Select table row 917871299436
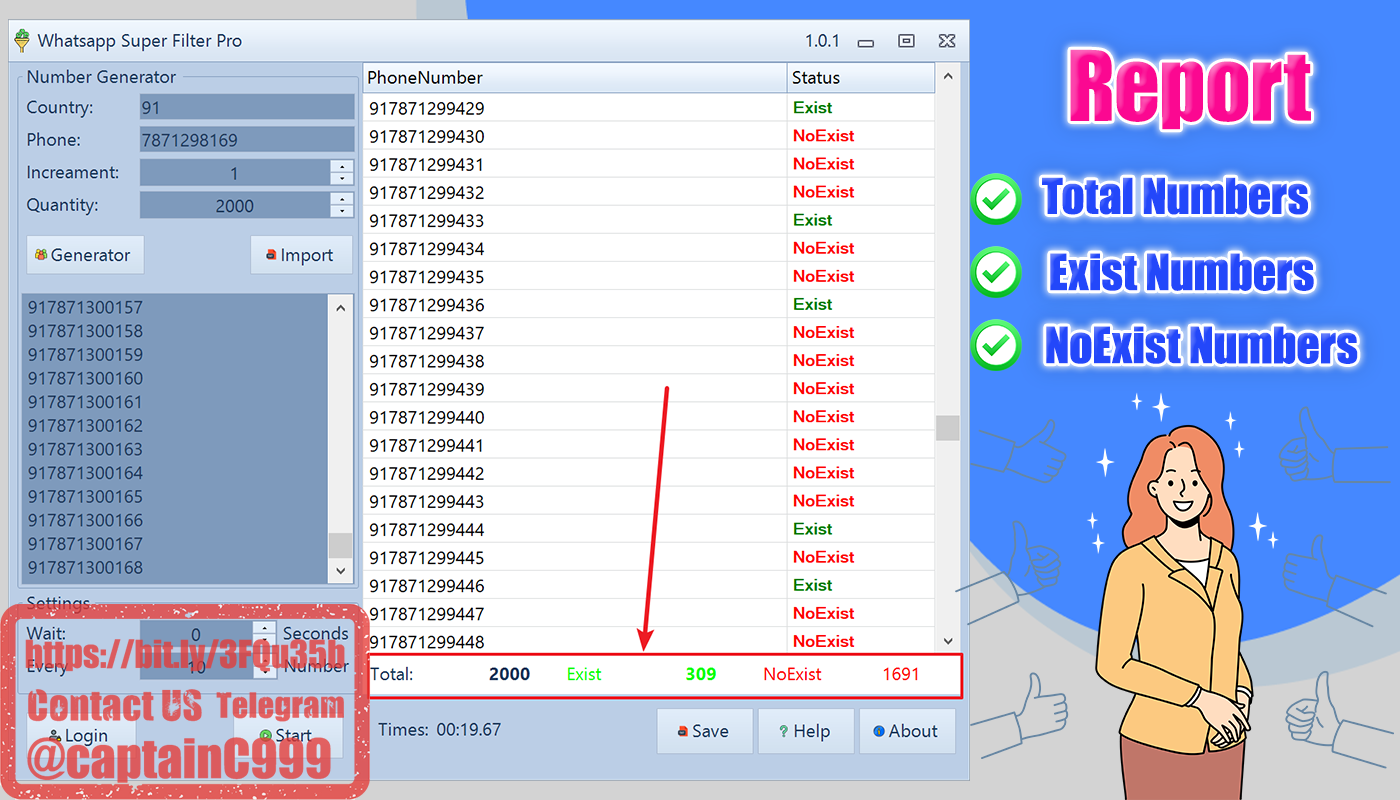This screenshot has height=800, width=1400. coord(649,304)
